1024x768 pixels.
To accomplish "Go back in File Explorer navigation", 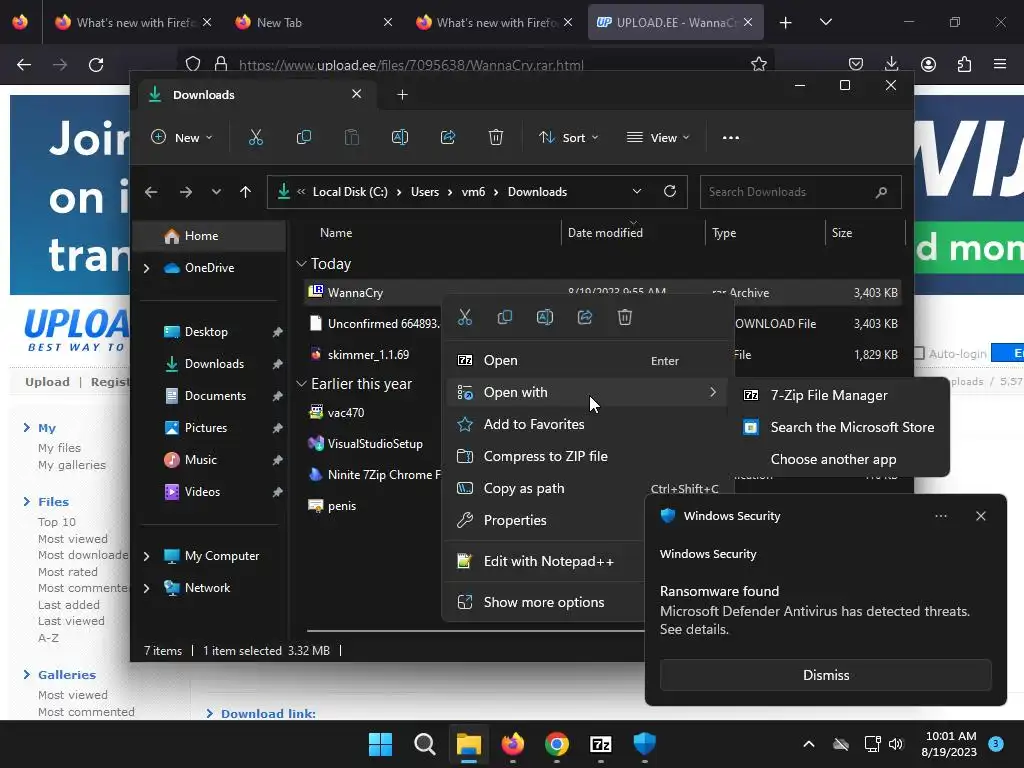I will (152, 192).
